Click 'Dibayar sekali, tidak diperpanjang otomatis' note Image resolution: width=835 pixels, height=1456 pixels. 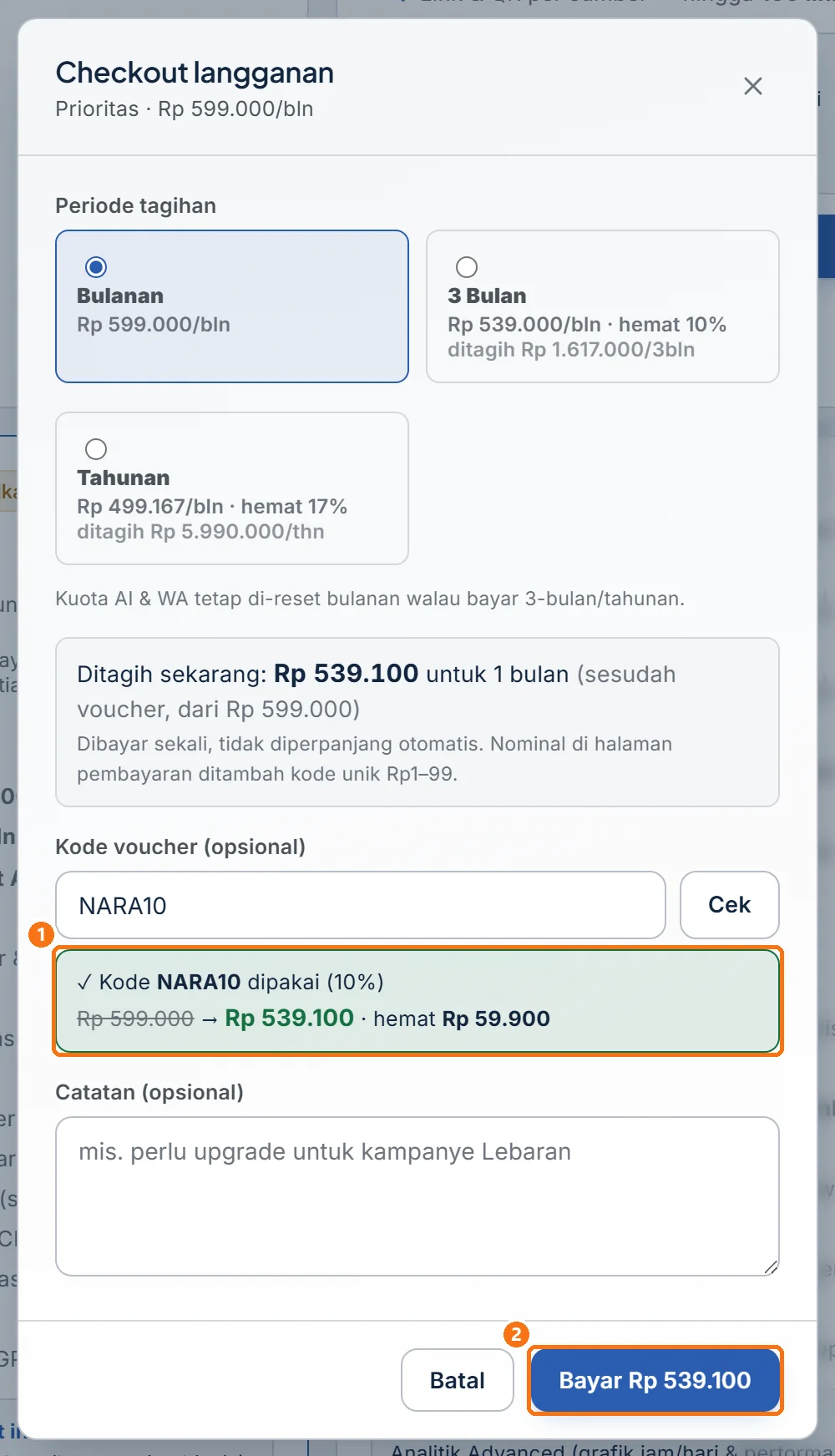374,759
